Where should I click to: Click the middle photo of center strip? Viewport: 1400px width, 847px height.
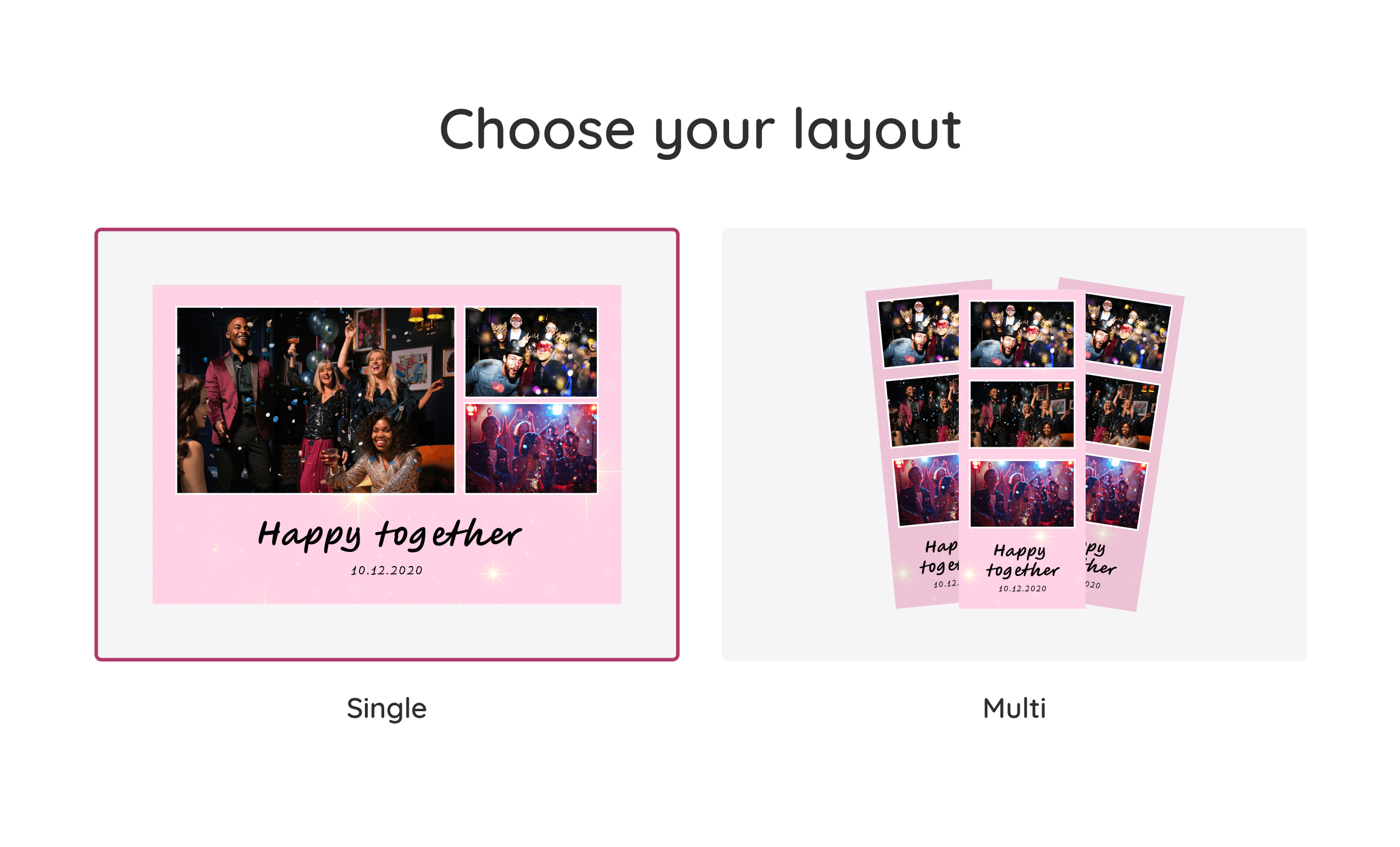1022,414
